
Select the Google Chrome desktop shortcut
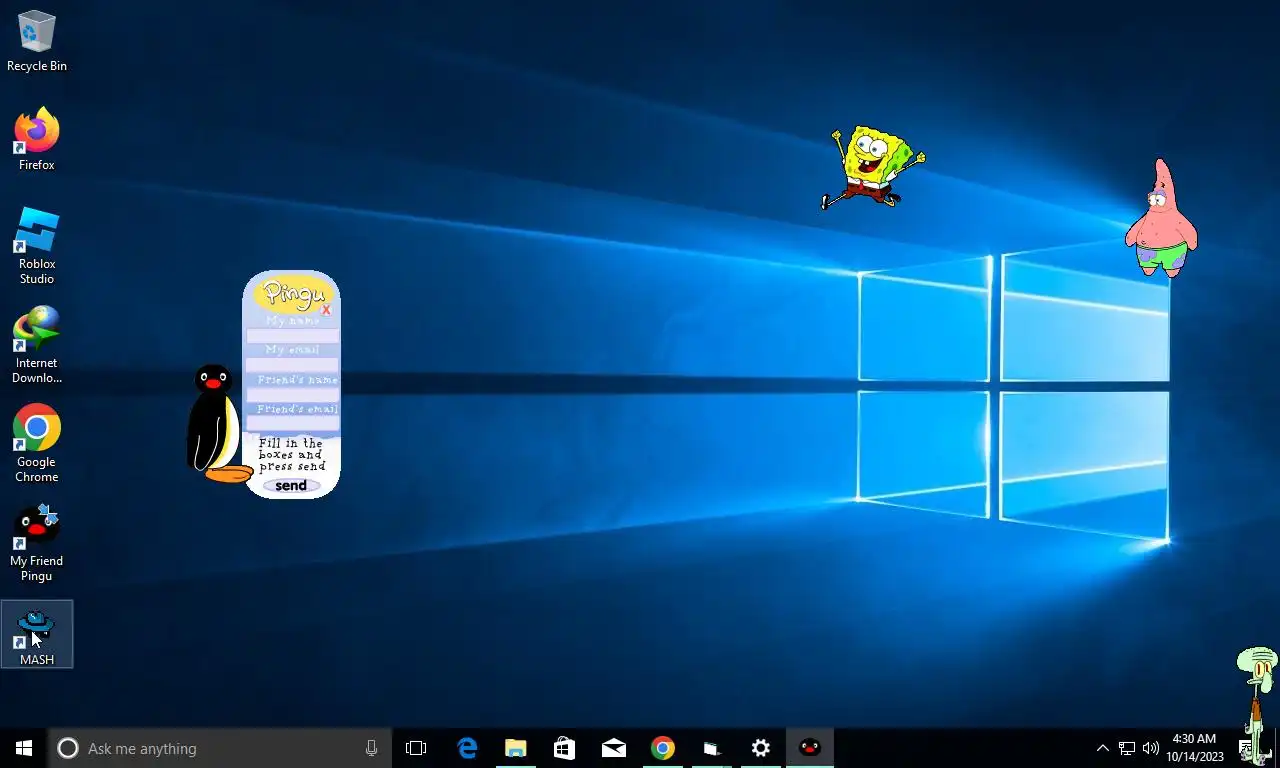(36, 444)
